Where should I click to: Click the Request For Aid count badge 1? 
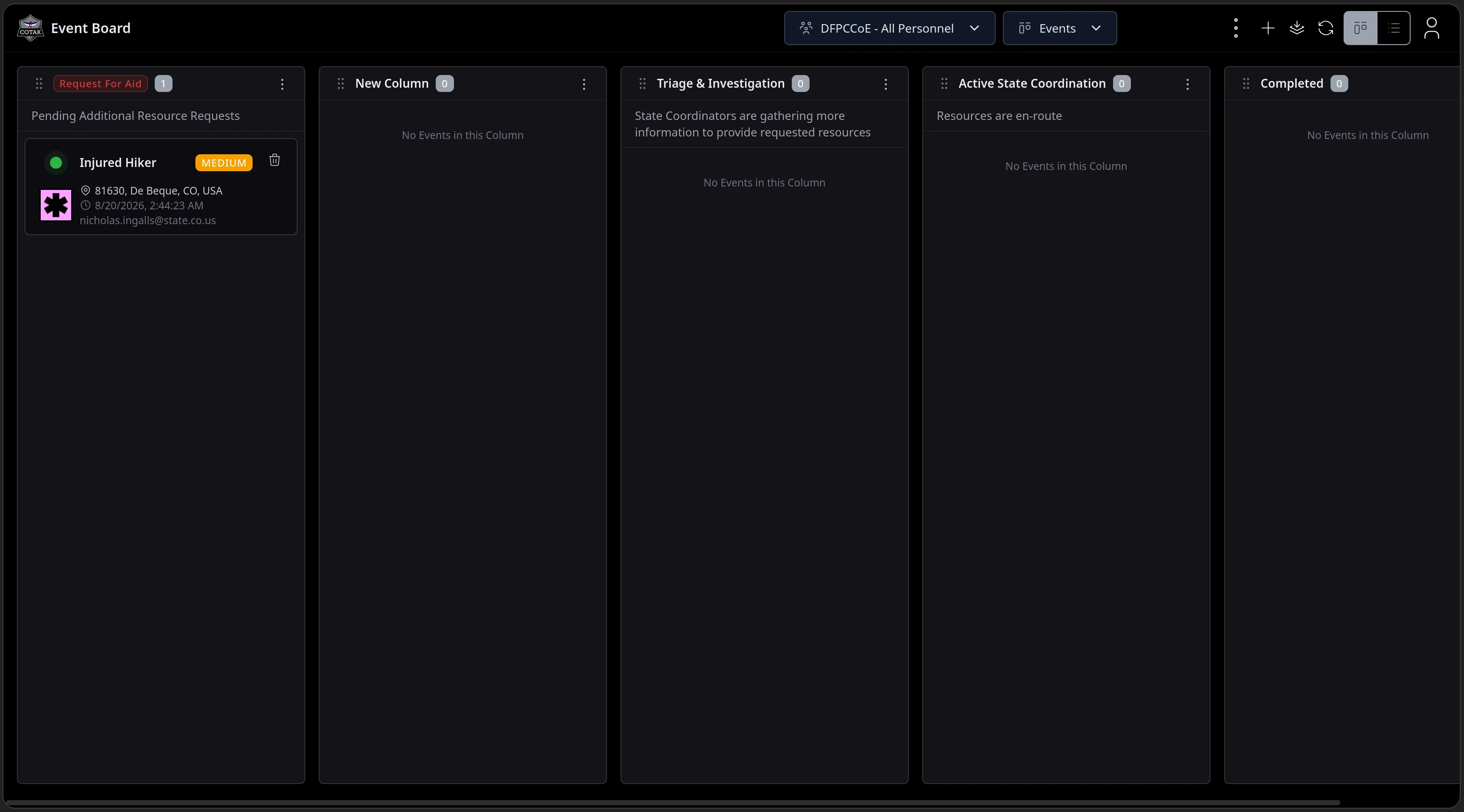163,83
